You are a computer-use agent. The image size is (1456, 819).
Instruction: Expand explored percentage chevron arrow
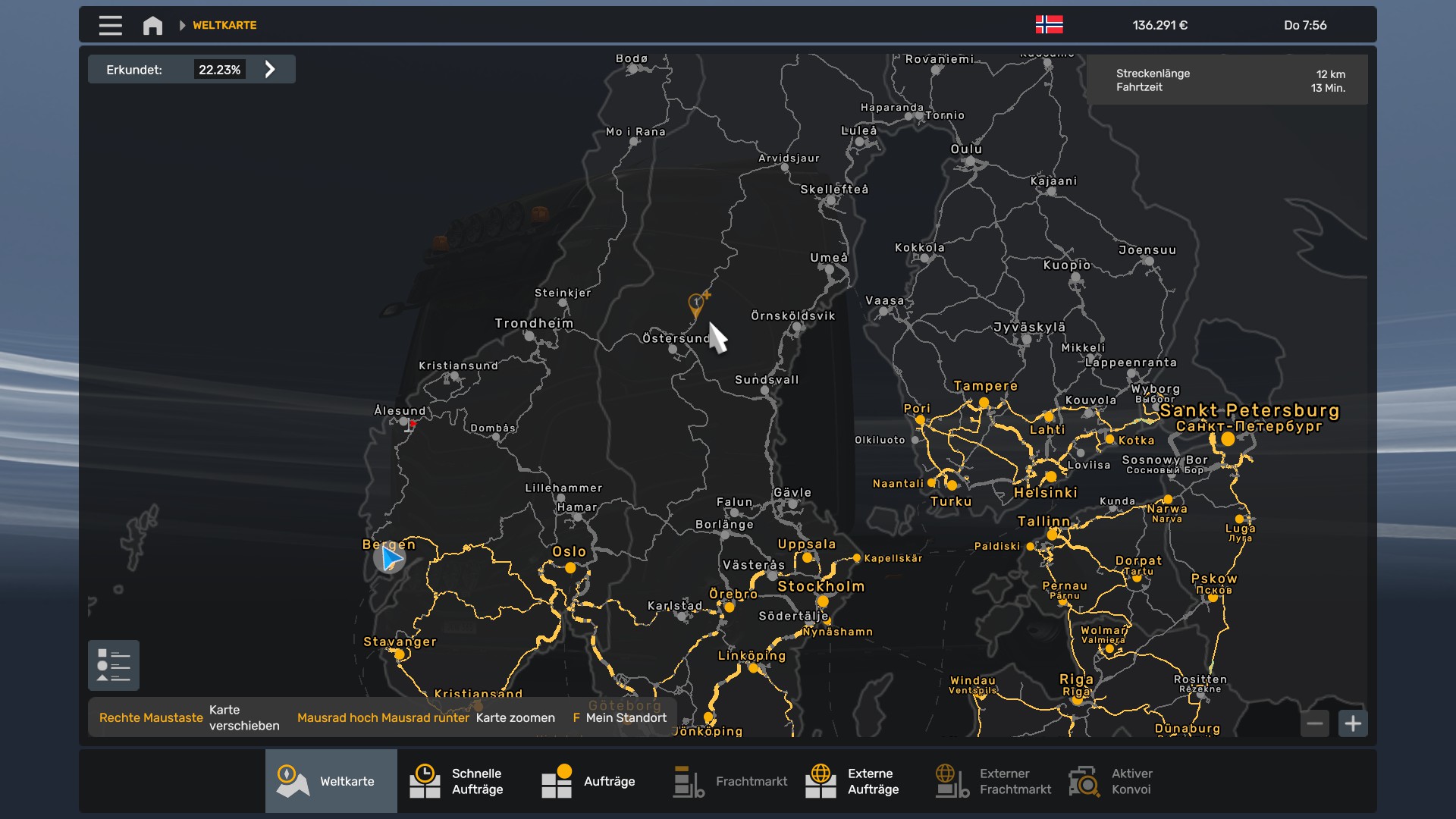coord(270,70)
